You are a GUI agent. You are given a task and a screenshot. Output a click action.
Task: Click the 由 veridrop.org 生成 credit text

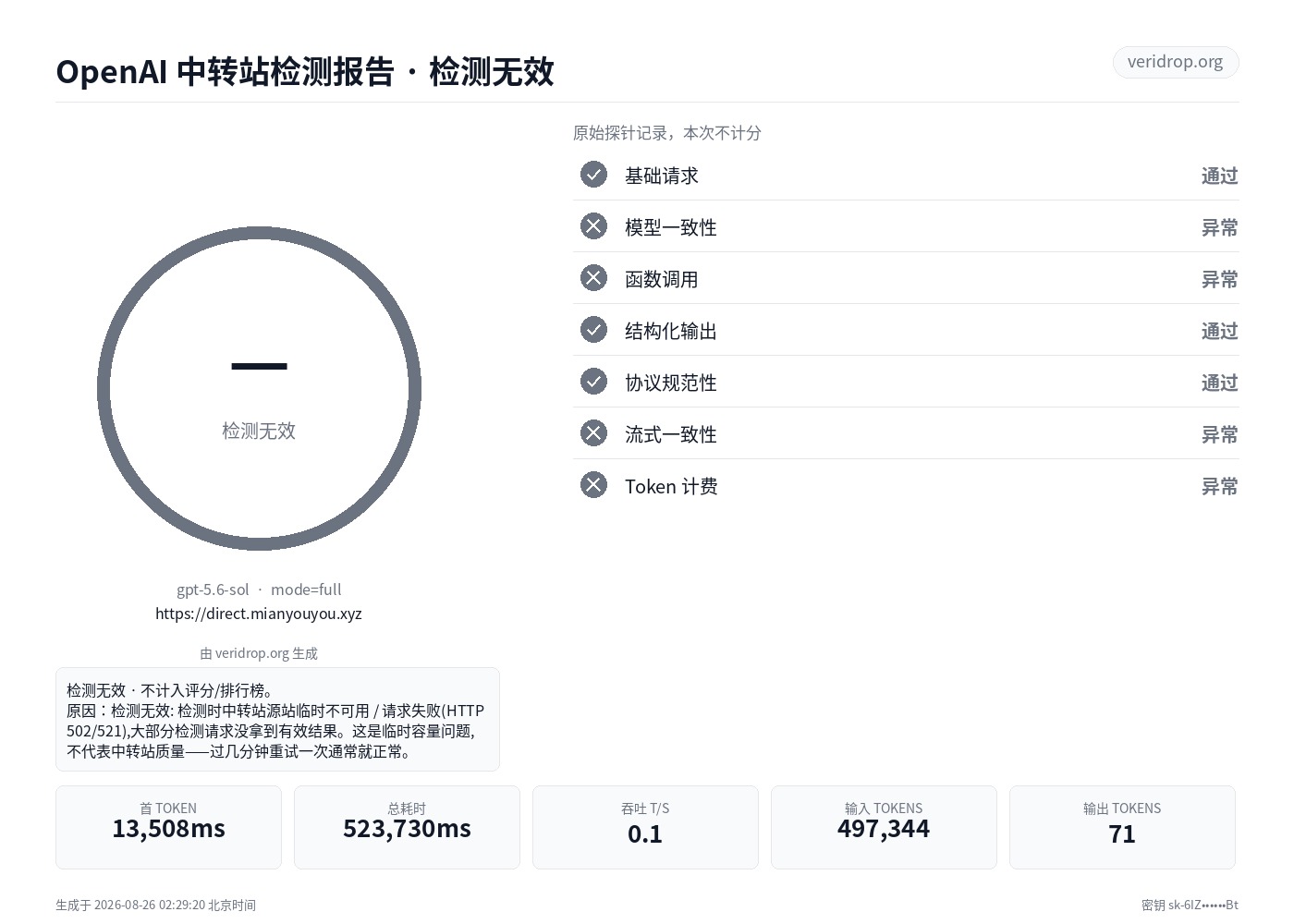click(259, 653)
